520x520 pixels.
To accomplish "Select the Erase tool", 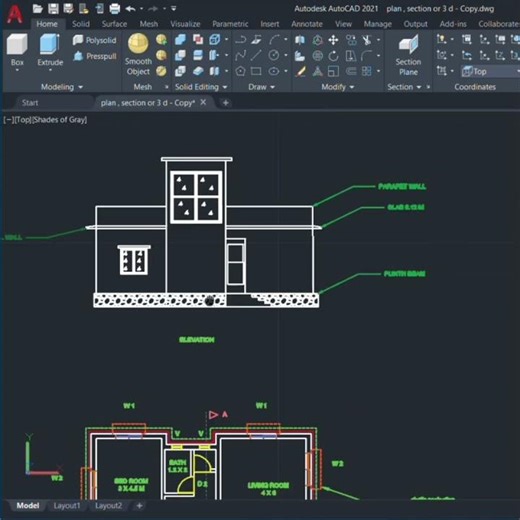I will click(x=300, y=71).
